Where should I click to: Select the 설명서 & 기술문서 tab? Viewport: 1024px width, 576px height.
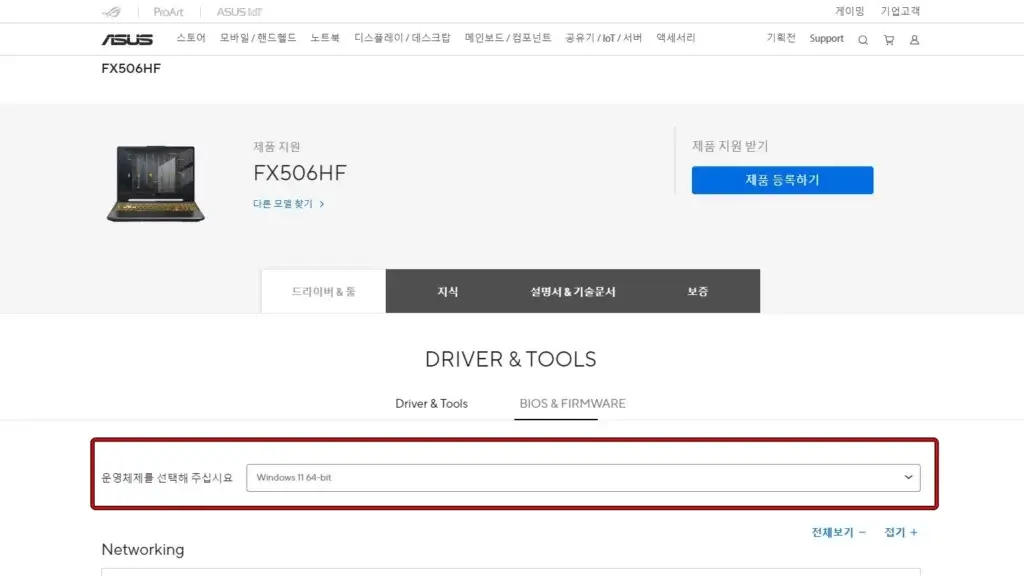tap(572, 291)
